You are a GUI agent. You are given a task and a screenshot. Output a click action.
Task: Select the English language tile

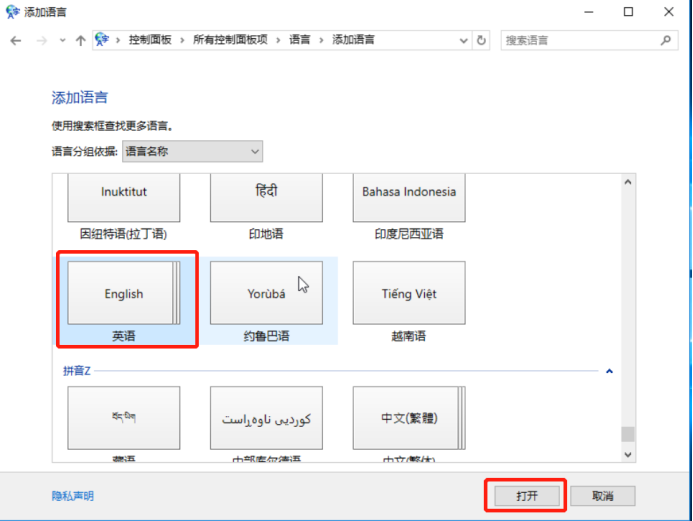(124, 293)
